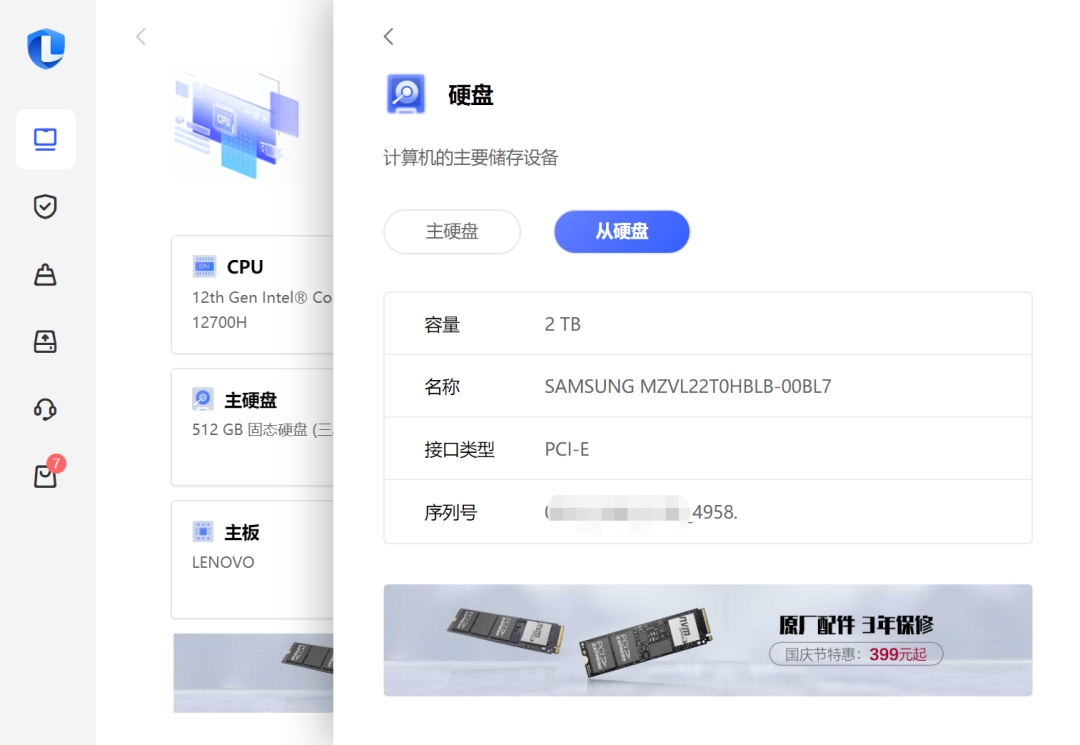Screen dimensions: 1080x745
Task: Click the CPU chip icon in the CPU card
Action: coord(204,266)
